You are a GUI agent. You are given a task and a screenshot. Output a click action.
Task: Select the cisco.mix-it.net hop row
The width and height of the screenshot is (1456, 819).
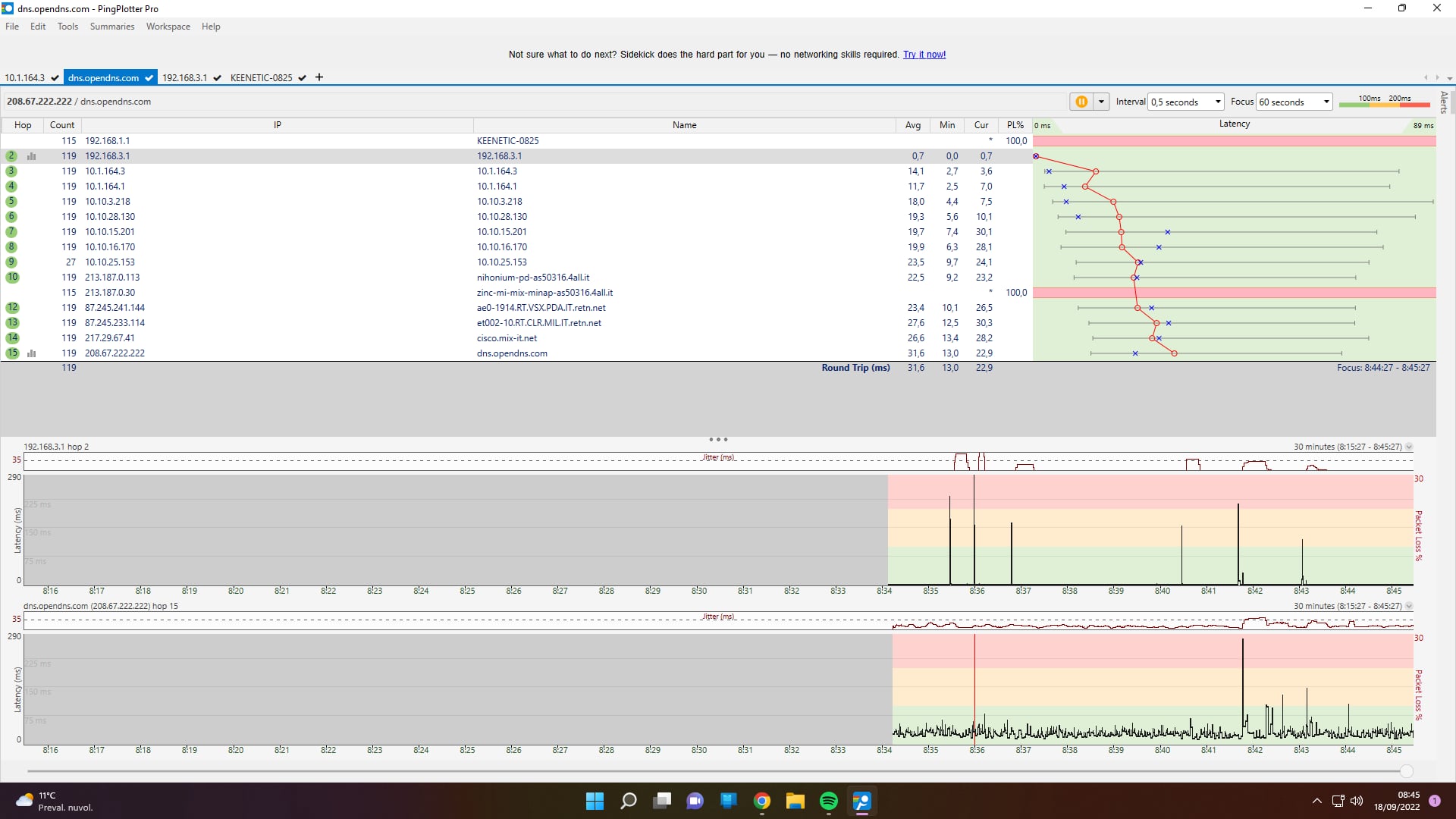pos(718,338)
